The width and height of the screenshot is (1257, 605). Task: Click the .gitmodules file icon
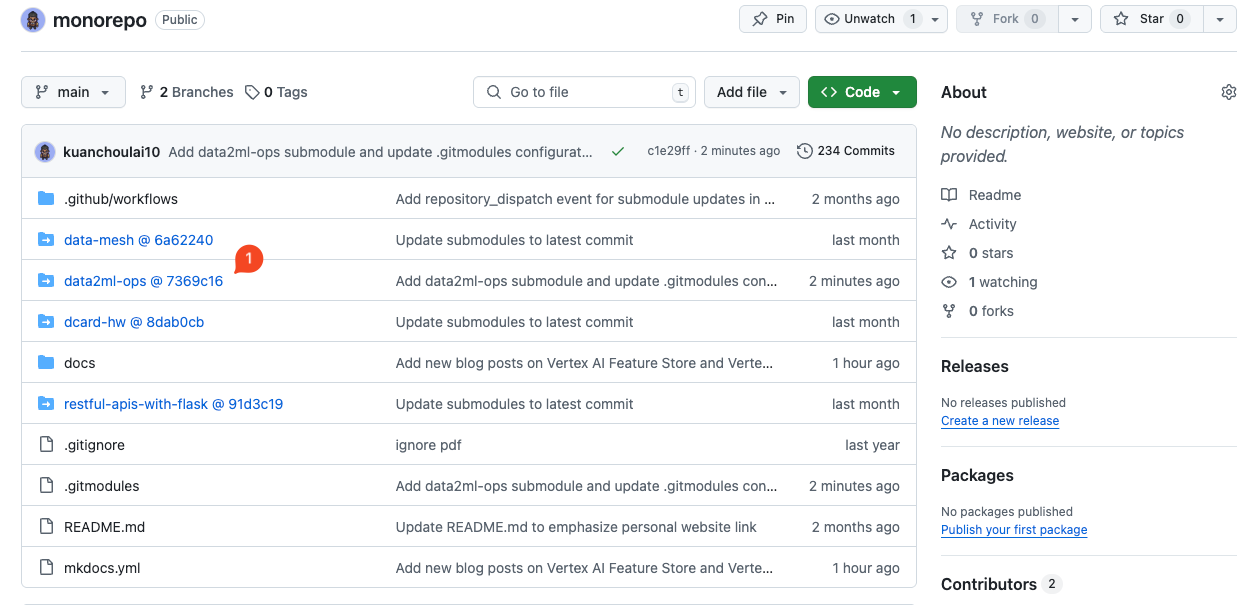[x=46, y=485]
